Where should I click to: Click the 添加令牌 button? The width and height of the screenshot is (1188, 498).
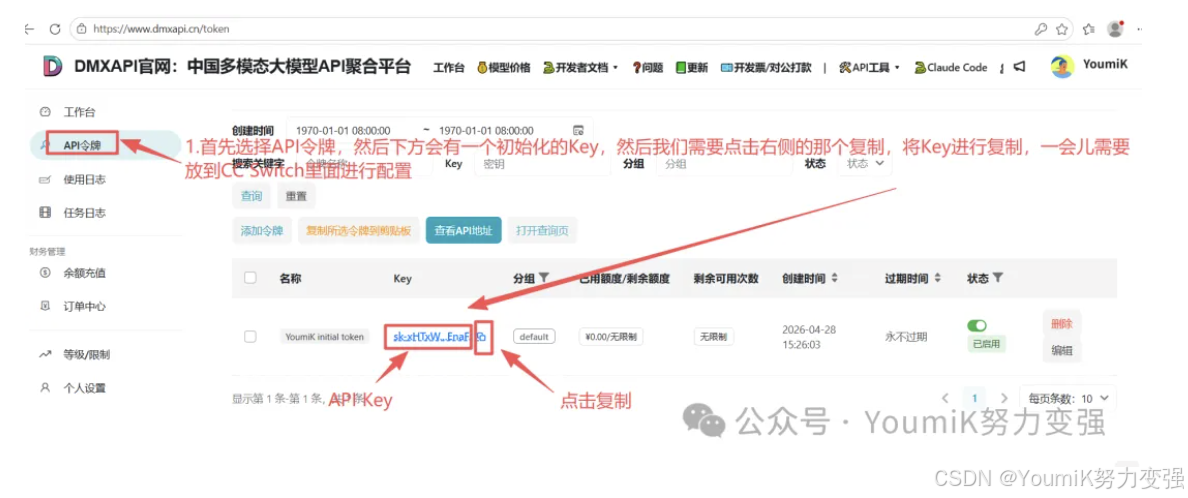click(x=261, y=230)
